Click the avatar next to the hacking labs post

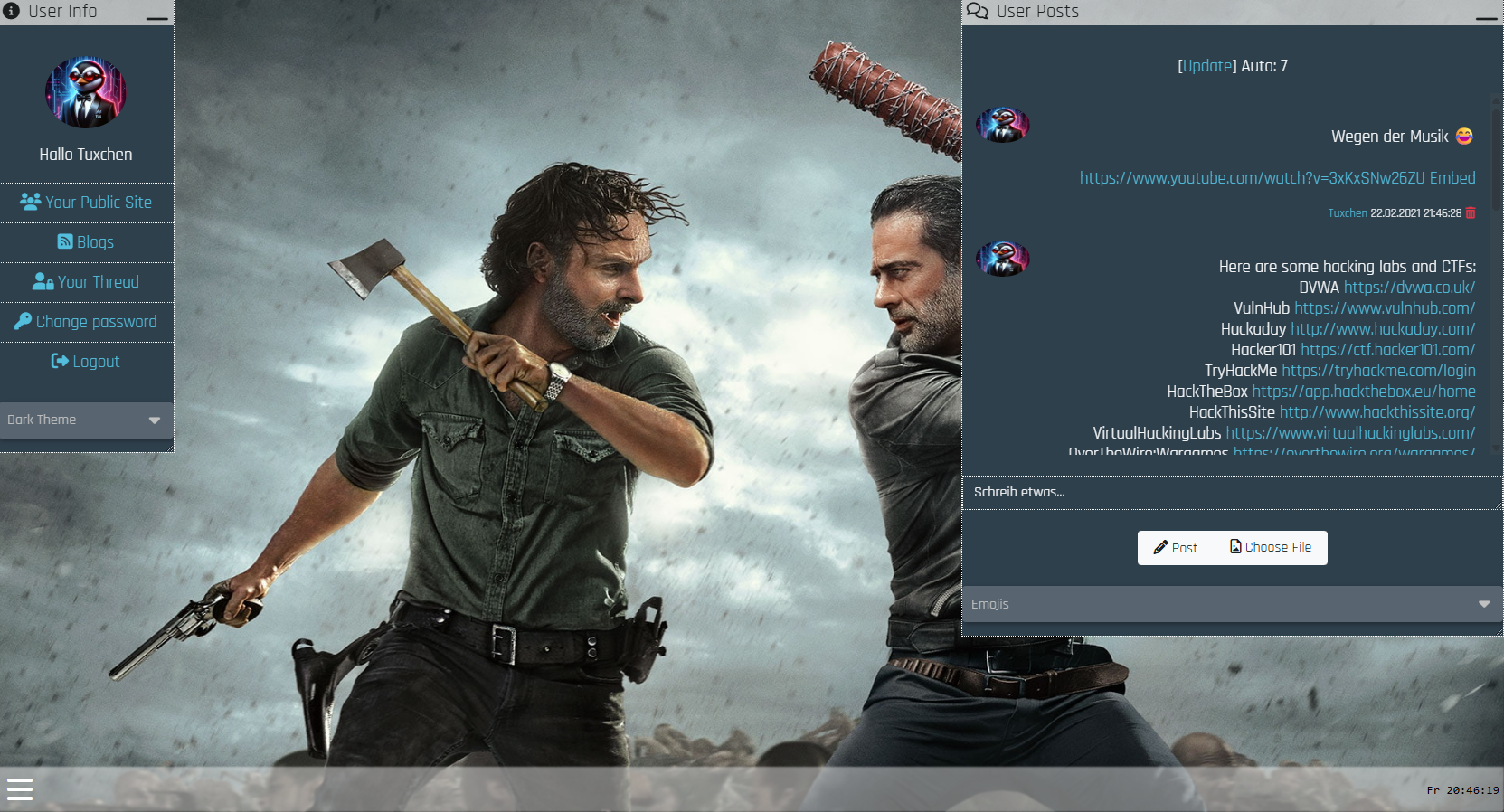pos(1002,259)
